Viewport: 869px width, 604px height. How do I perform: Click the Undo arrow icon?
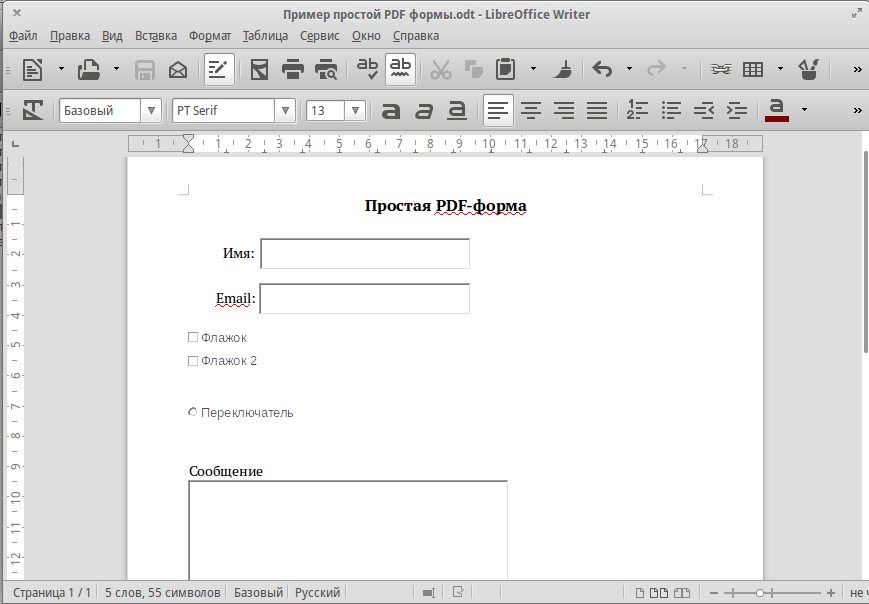click(601, 69)
